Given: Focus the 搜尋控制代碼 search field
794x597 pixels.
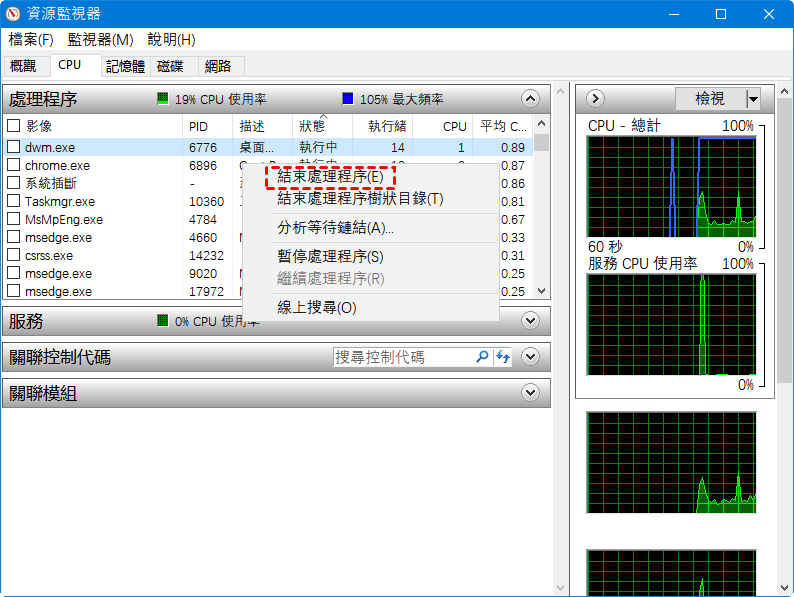Looking at the screenshot, I should [404, 357].
